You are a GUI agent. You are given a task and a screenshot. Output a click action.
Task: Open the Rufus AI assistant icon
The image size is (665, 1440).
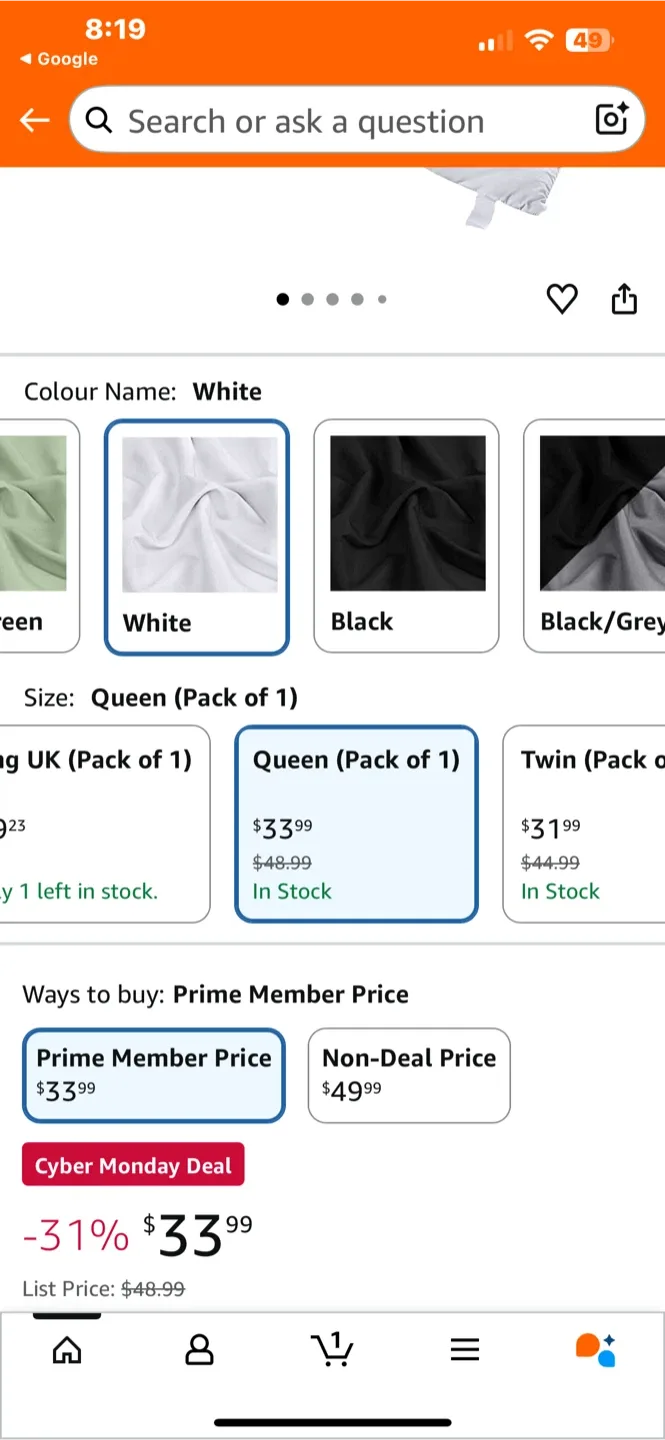(597, 1350)
